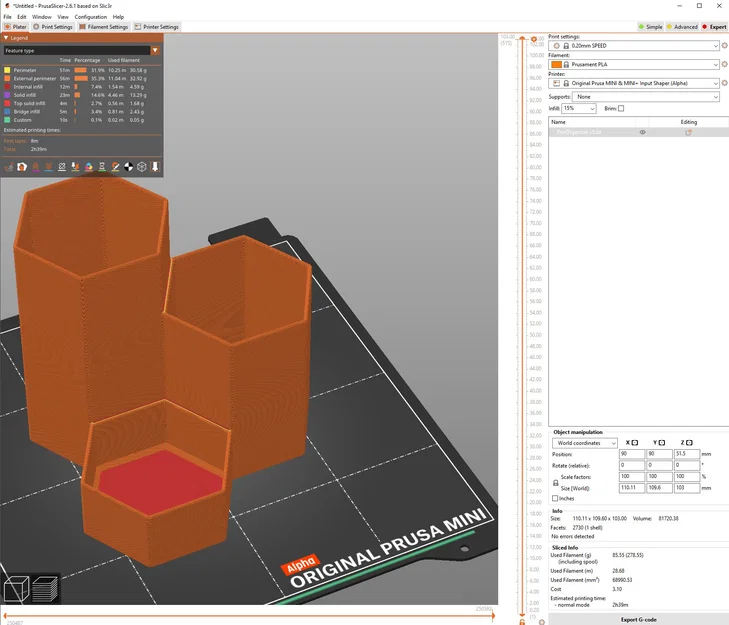Switch to Advanced mode
This screenshot has height=625, width=729.
(x=682, y=27)
